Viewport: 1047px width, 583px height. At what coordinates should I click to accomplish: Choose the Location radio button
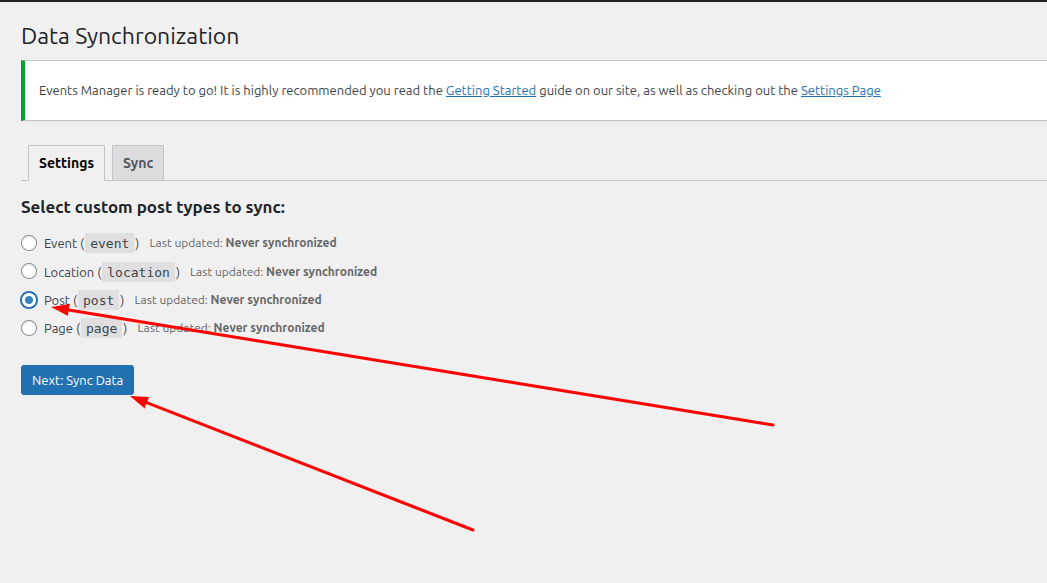pos(29,272)
